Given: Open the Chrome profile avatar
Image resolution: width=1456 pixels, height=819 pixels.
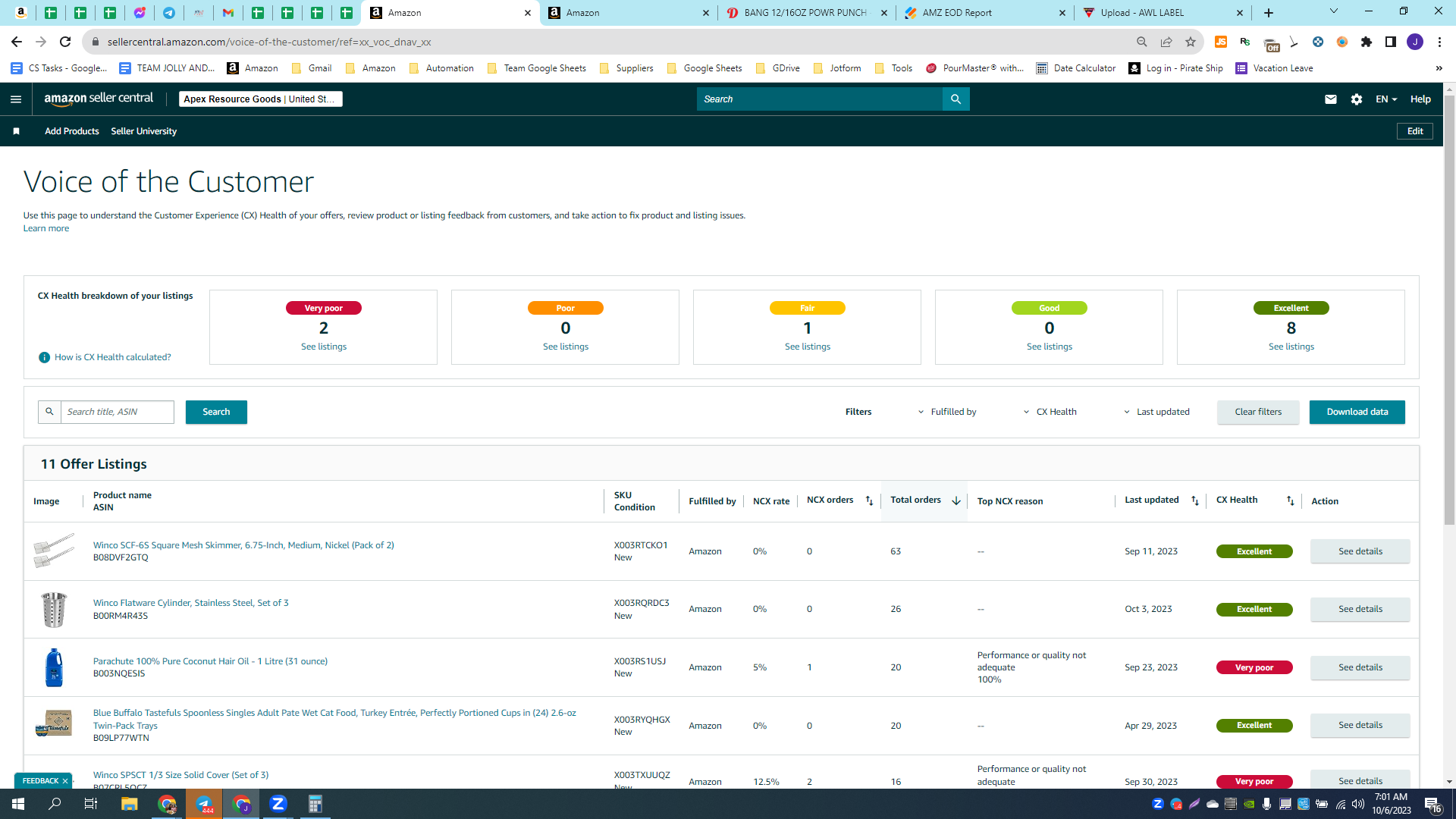Looking at the screenshot, I should pyautogui.click(x=1415, y=42).
